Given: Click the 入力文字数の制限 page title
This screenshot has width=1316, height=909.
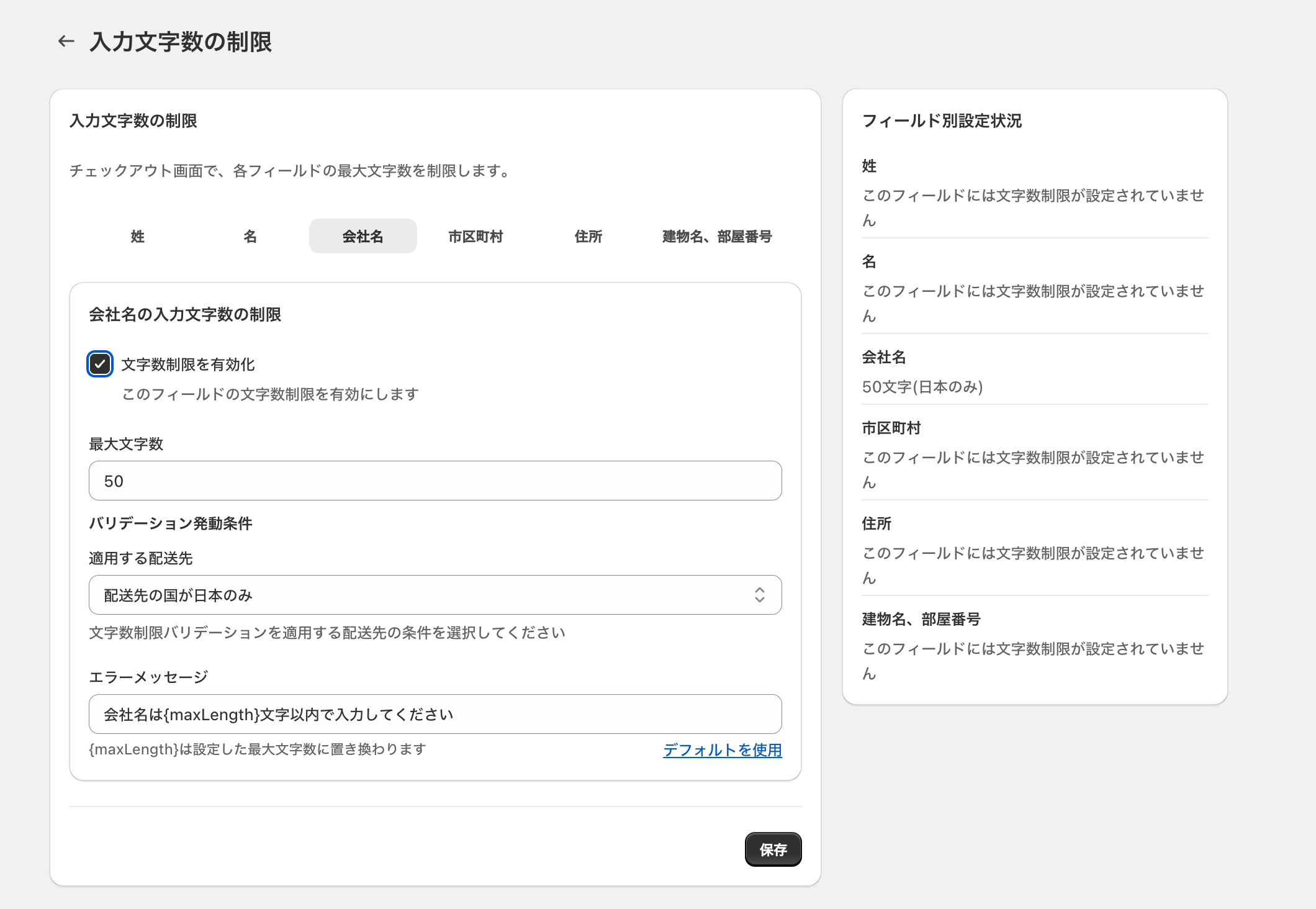Looking at the screenshot, I should [181, 42].
